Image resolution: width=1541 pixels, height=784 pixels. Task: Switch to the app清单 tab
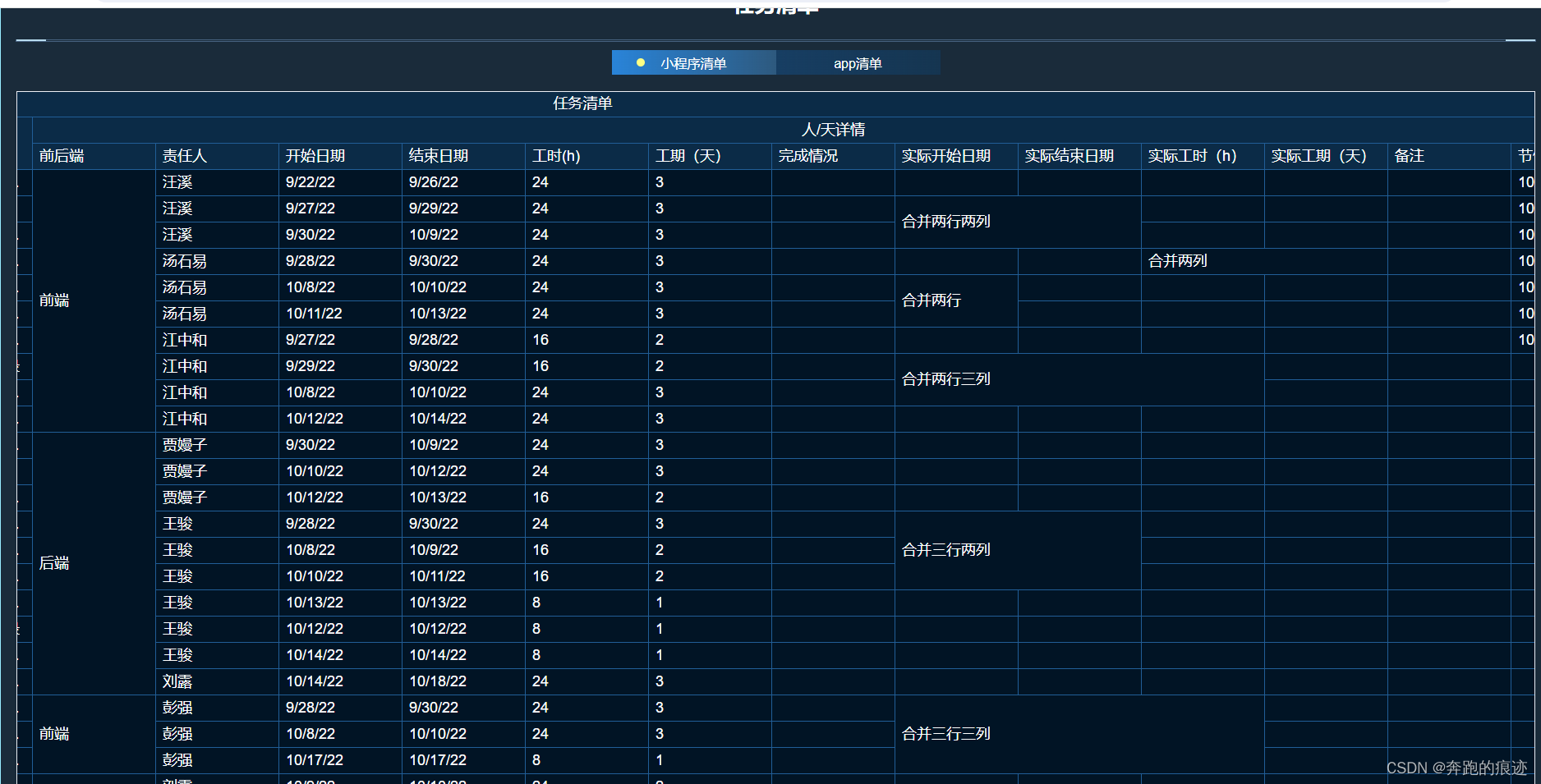point(858,63)
